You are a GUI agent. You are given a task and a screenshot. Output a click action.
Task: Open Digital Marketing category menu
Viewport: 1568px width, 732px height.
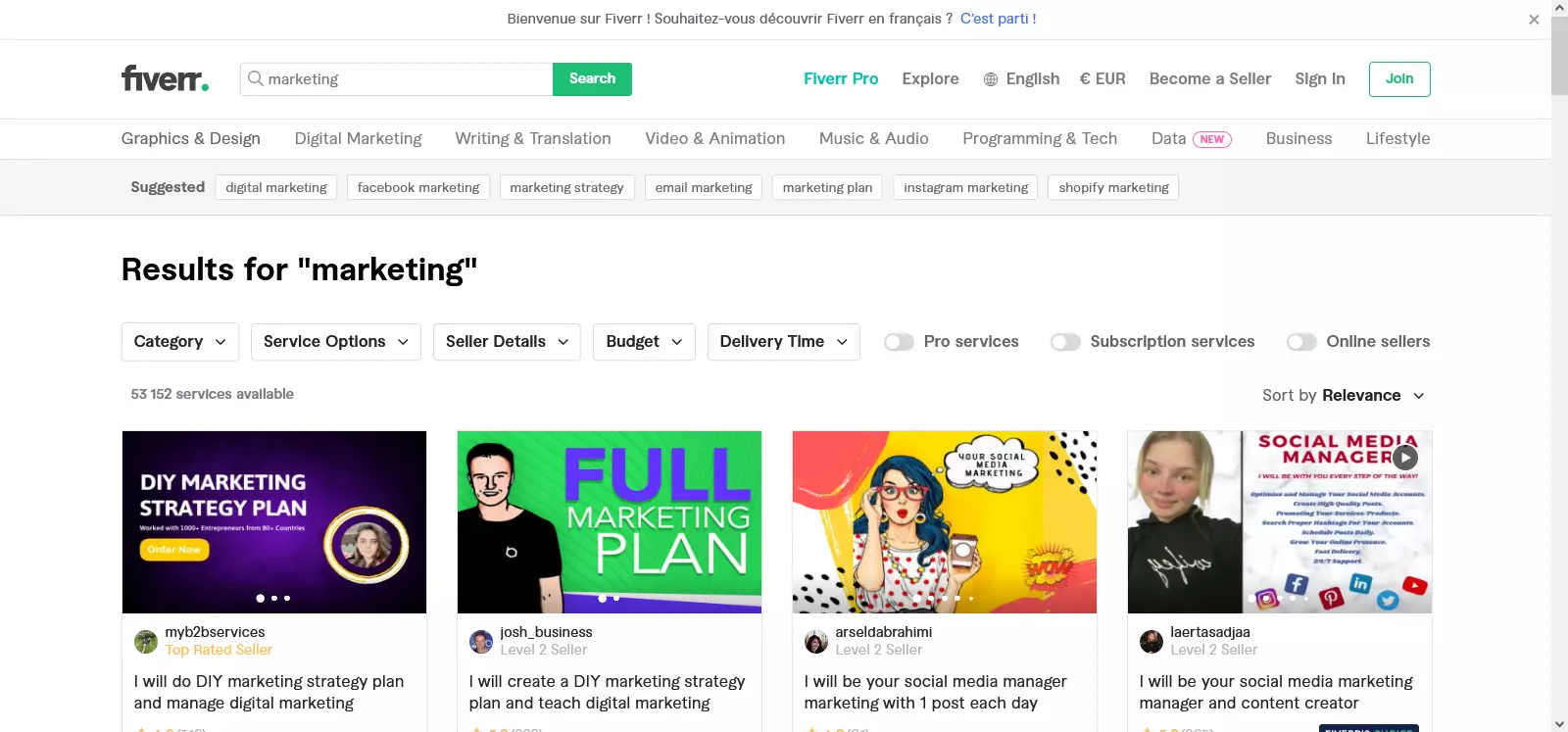(x=358, y=139)
